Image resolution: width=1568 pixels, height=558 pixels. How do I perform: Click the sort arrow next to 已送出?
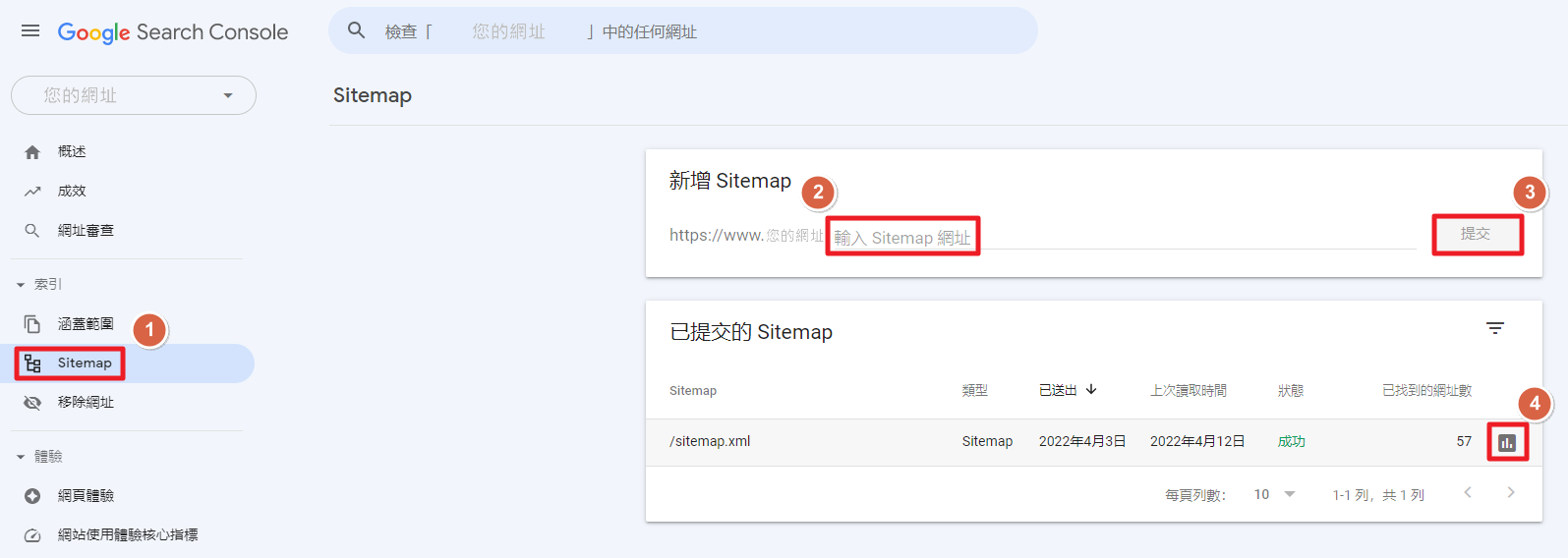(x=1091, y=389)
